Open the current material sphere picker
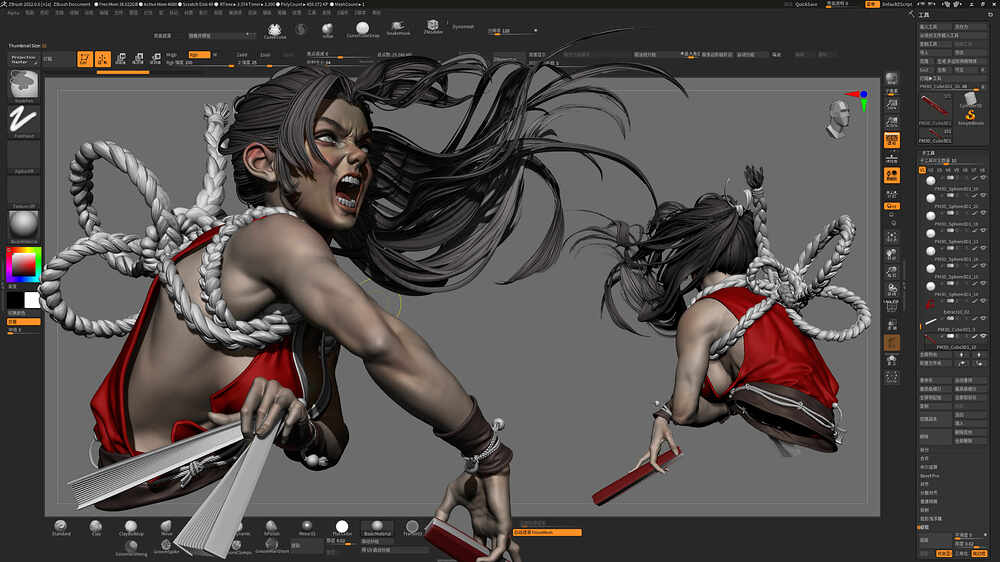 24,226
